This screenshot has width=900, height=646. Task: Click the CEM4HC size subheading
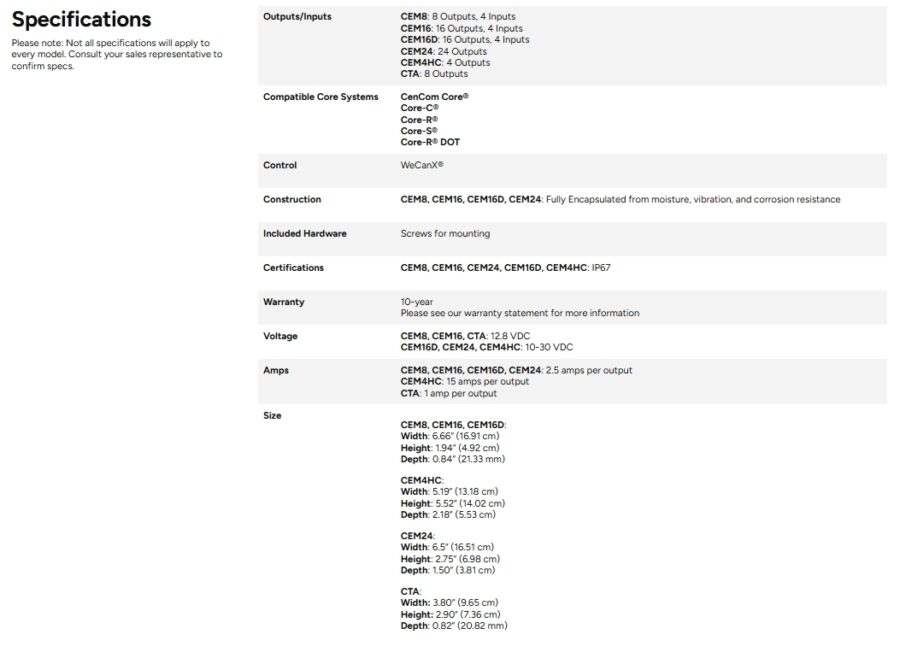pos(422,481)
